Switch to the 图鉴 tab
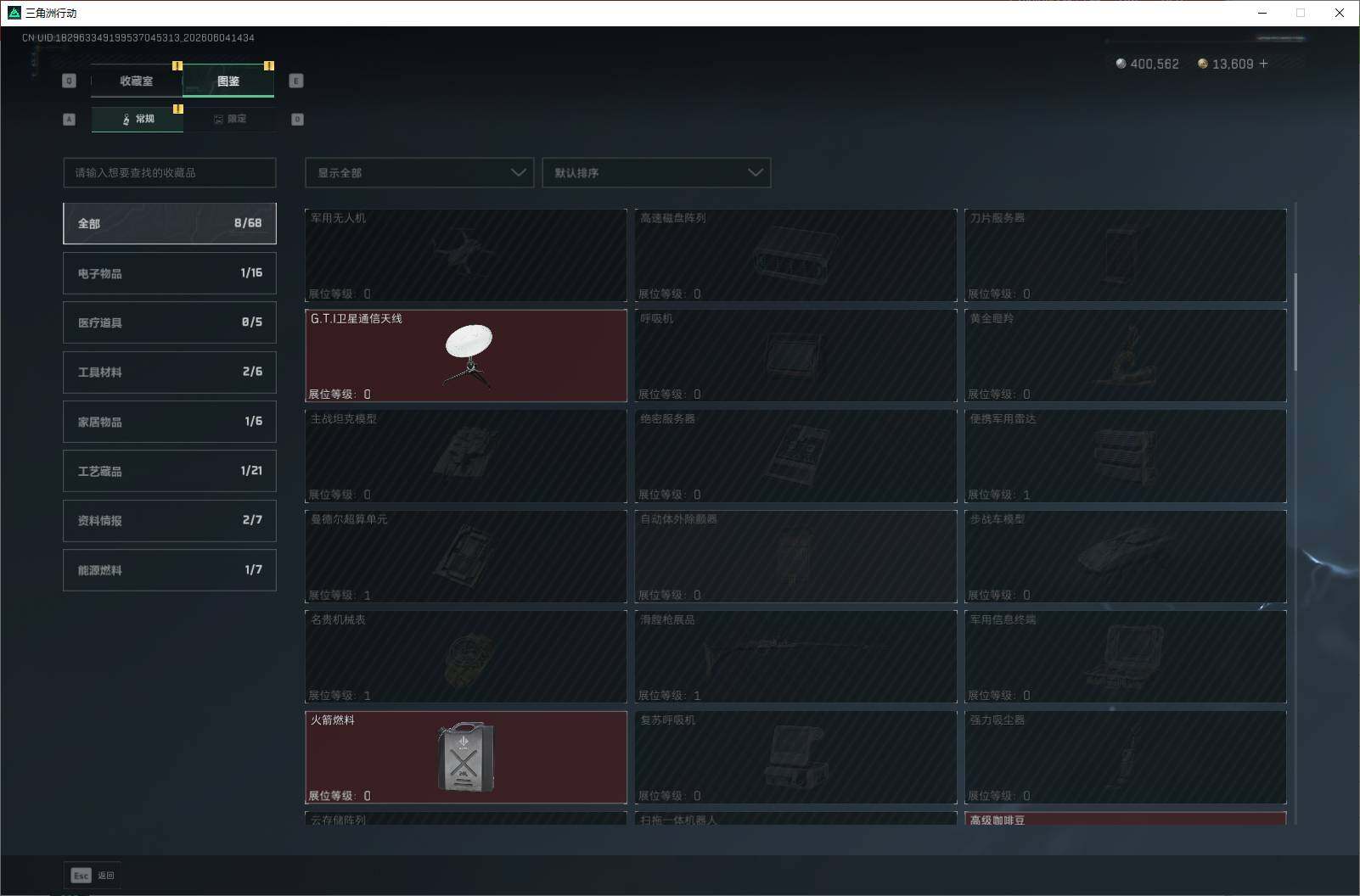This screenshot has width=1360, height=896. coord(228,81)
